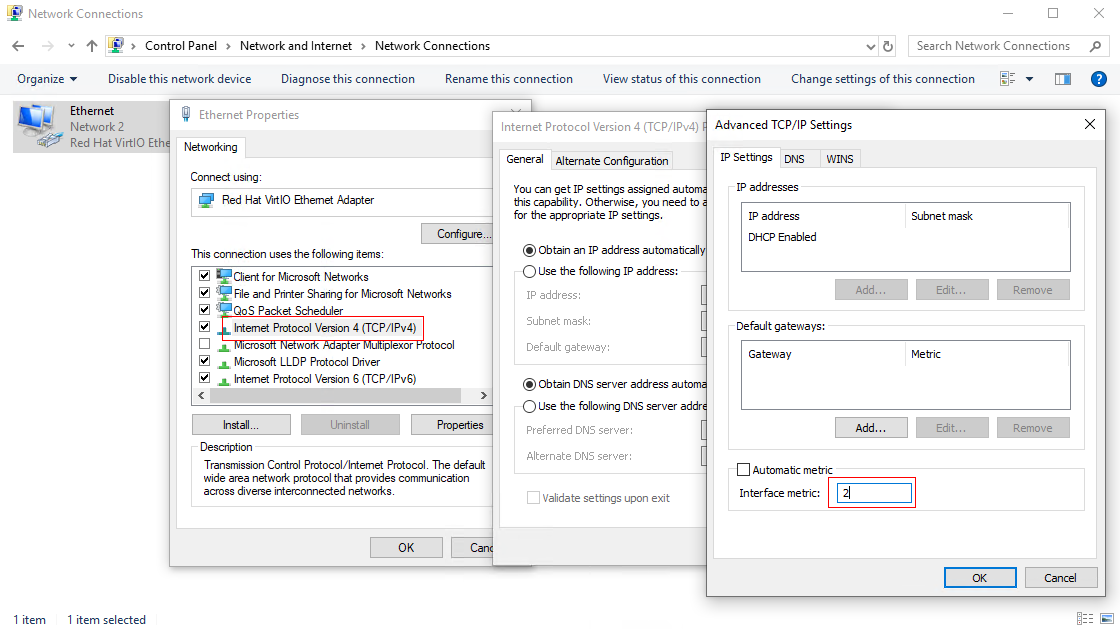Image resolution: width=1120 pixels, height=629 pixels.
Task: Switch to General tab in IPv4 dialog
Action: [525, 159]
